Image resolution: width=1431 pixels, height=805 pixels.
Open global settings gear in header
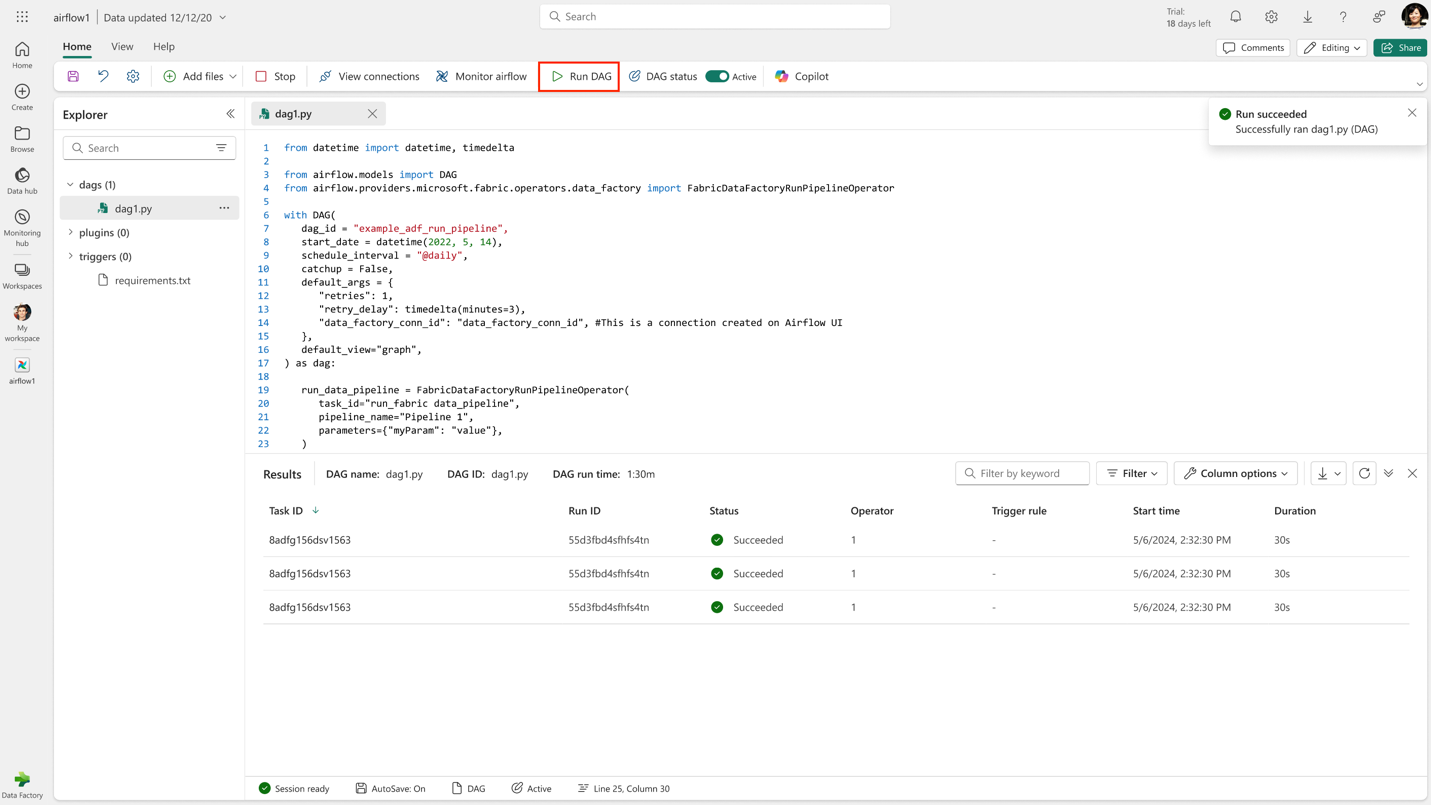(x=1271, y=17)
